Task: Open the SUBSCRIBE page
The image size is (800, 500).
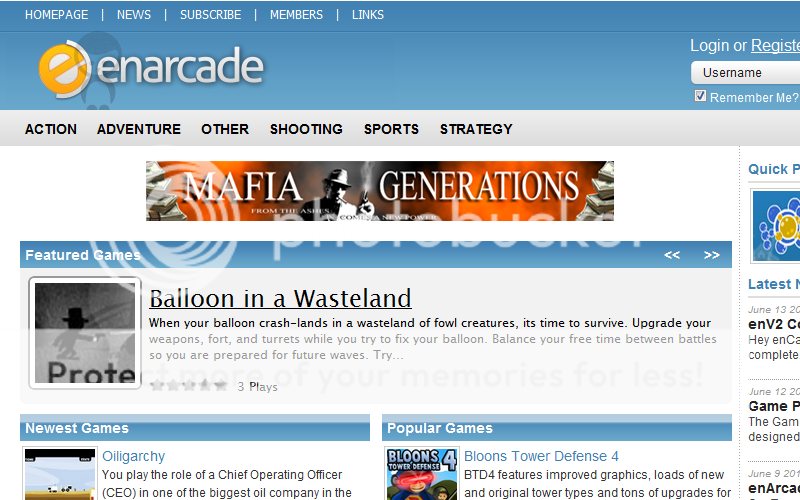Action: (x=210, y=15)
